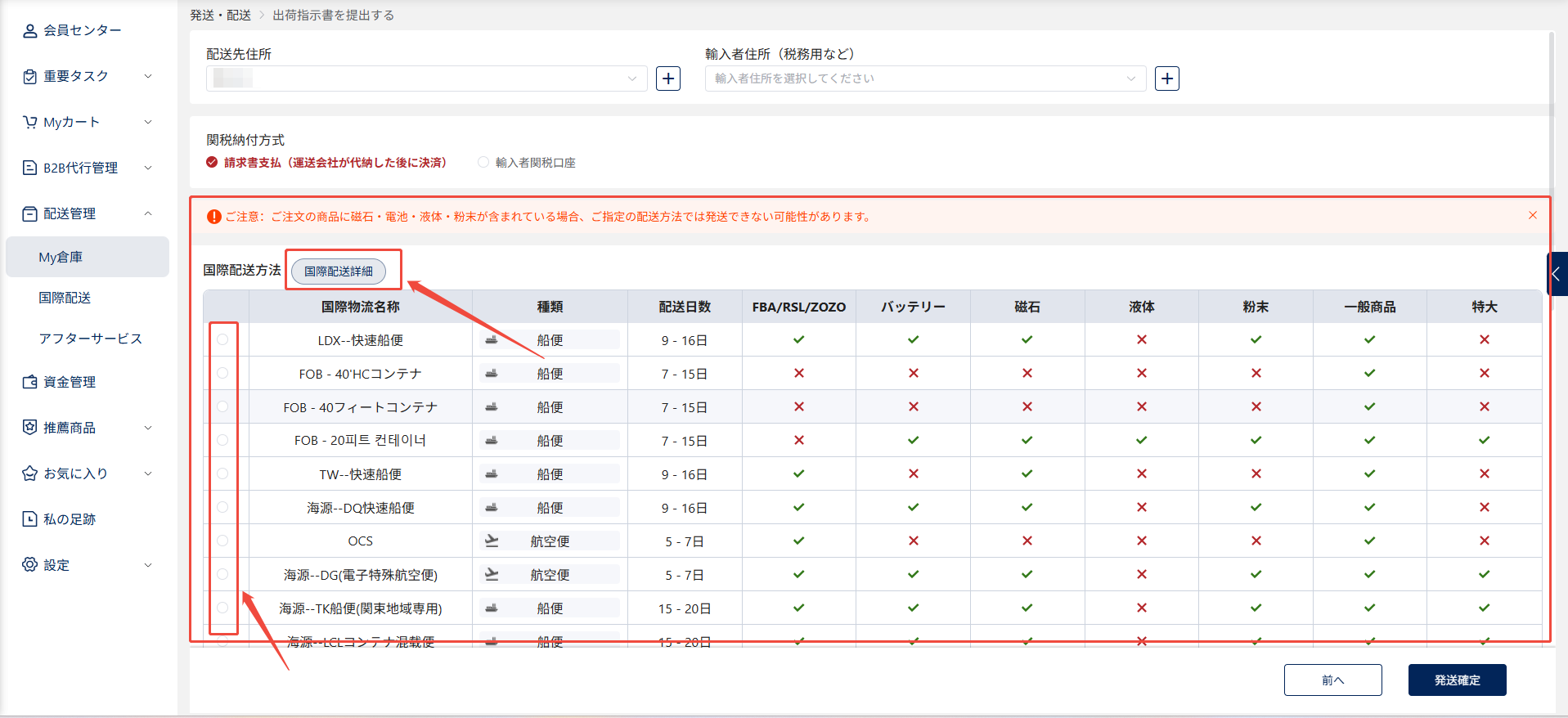Screen dimensions: 1568x718
Task: Click the 設定 gear icon
Action: point(30,565)
